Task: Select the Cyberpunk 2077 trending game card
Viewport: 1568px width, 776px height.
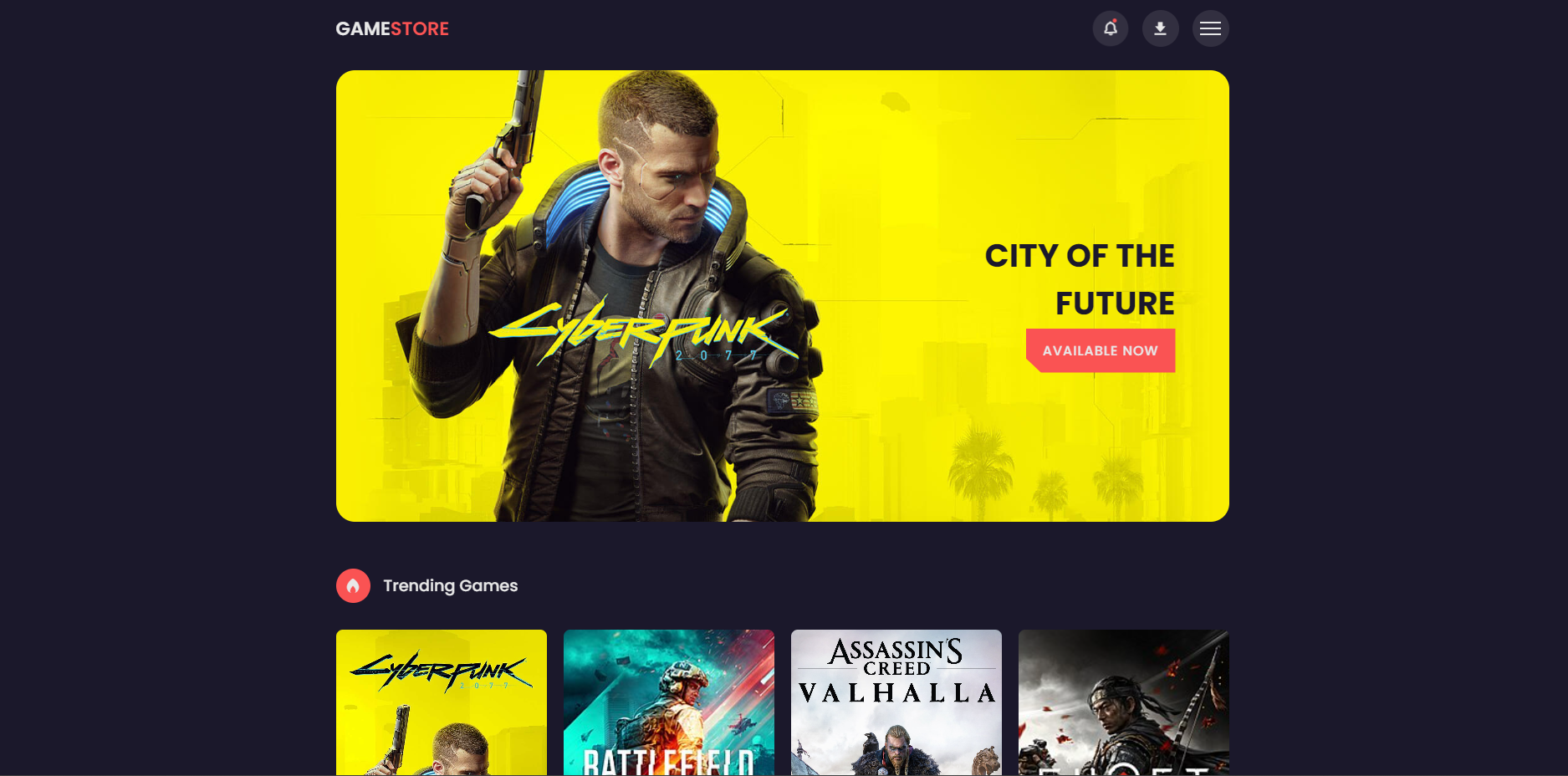Action: 442,702
